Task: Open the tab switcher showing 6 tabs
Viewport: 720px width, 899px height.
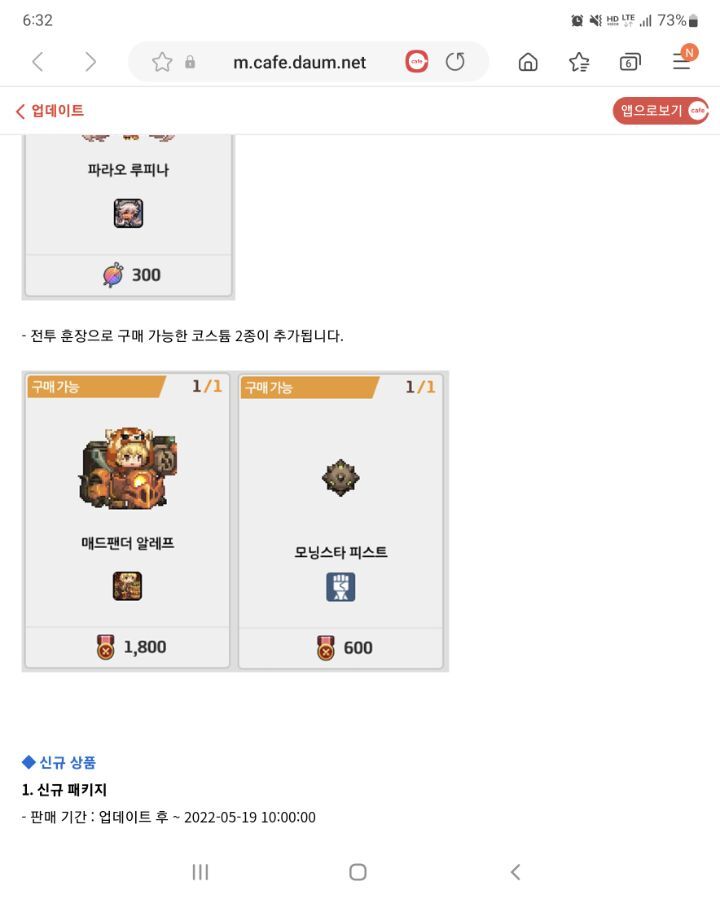Action: (x=630, y=62)
